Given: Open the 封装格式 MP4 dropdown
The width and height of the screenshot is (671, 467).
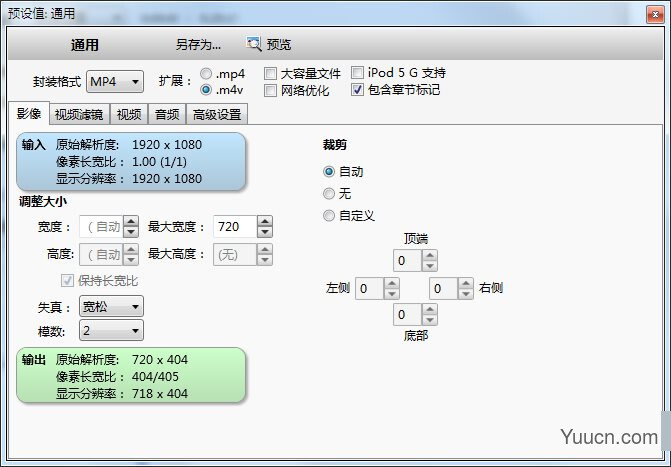Looking at the screenshot, I should [115, 81].
